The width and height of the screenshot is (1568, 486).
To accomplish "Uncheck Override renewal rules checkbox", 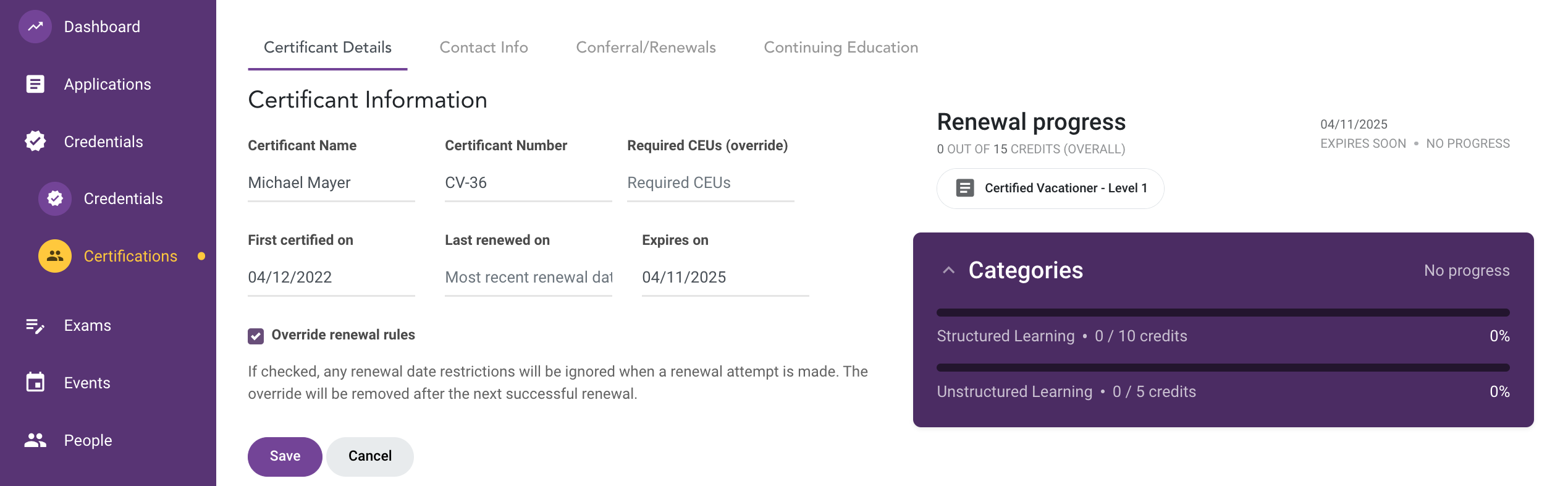I will click(256, 336).
